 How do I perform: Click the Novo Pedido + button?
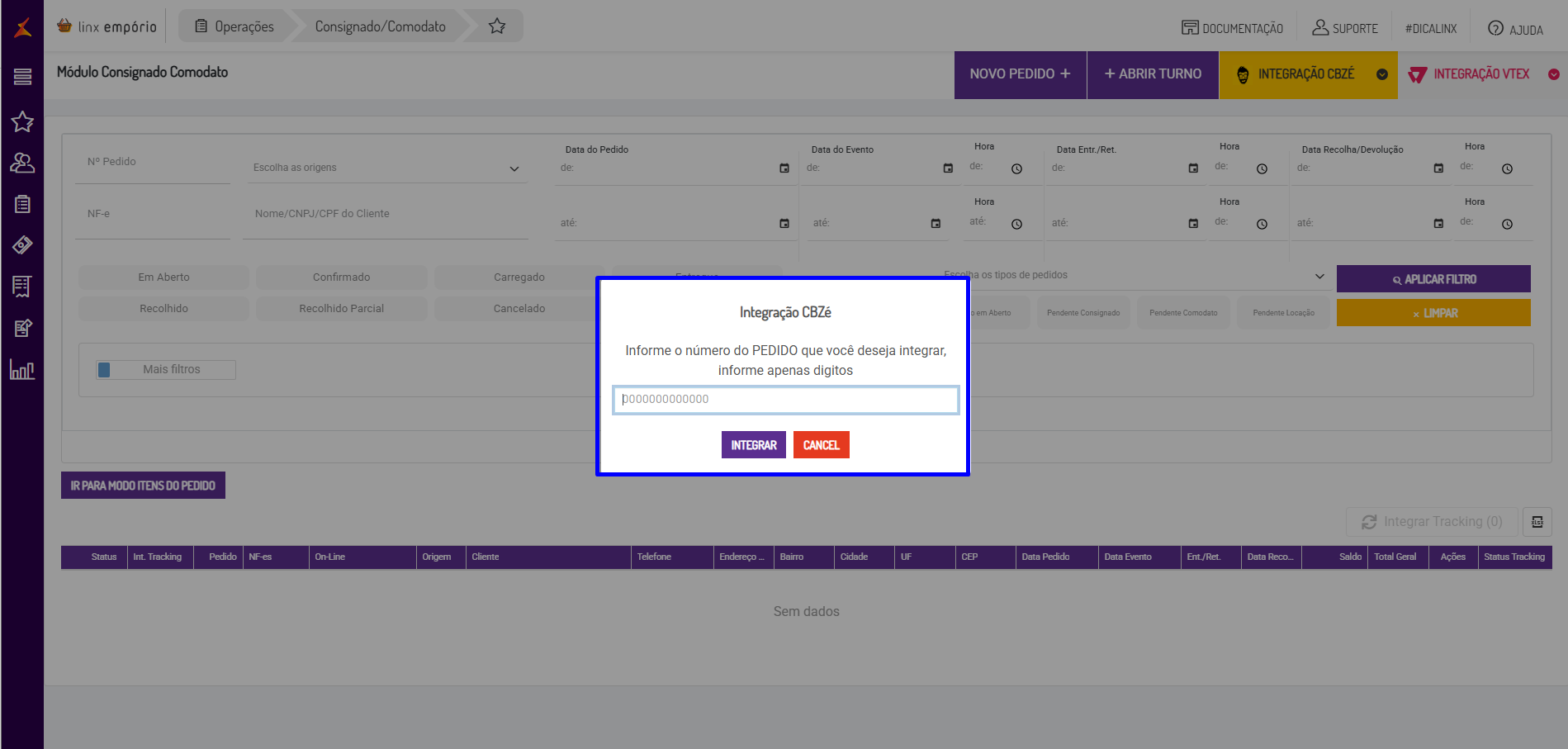(1021, 74)
